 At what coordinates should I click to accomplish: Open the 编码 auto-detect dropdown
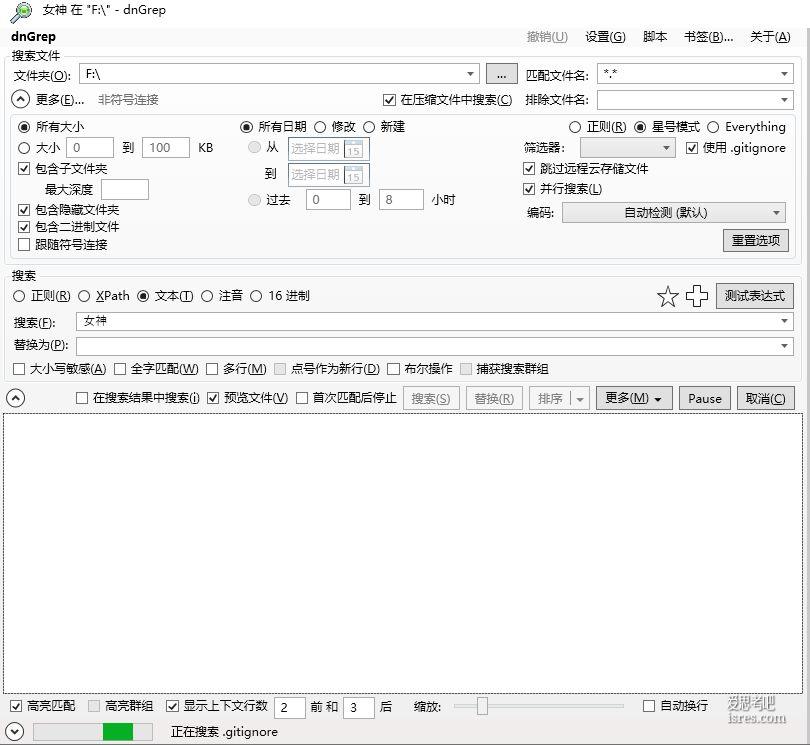[x=673, y=213]
